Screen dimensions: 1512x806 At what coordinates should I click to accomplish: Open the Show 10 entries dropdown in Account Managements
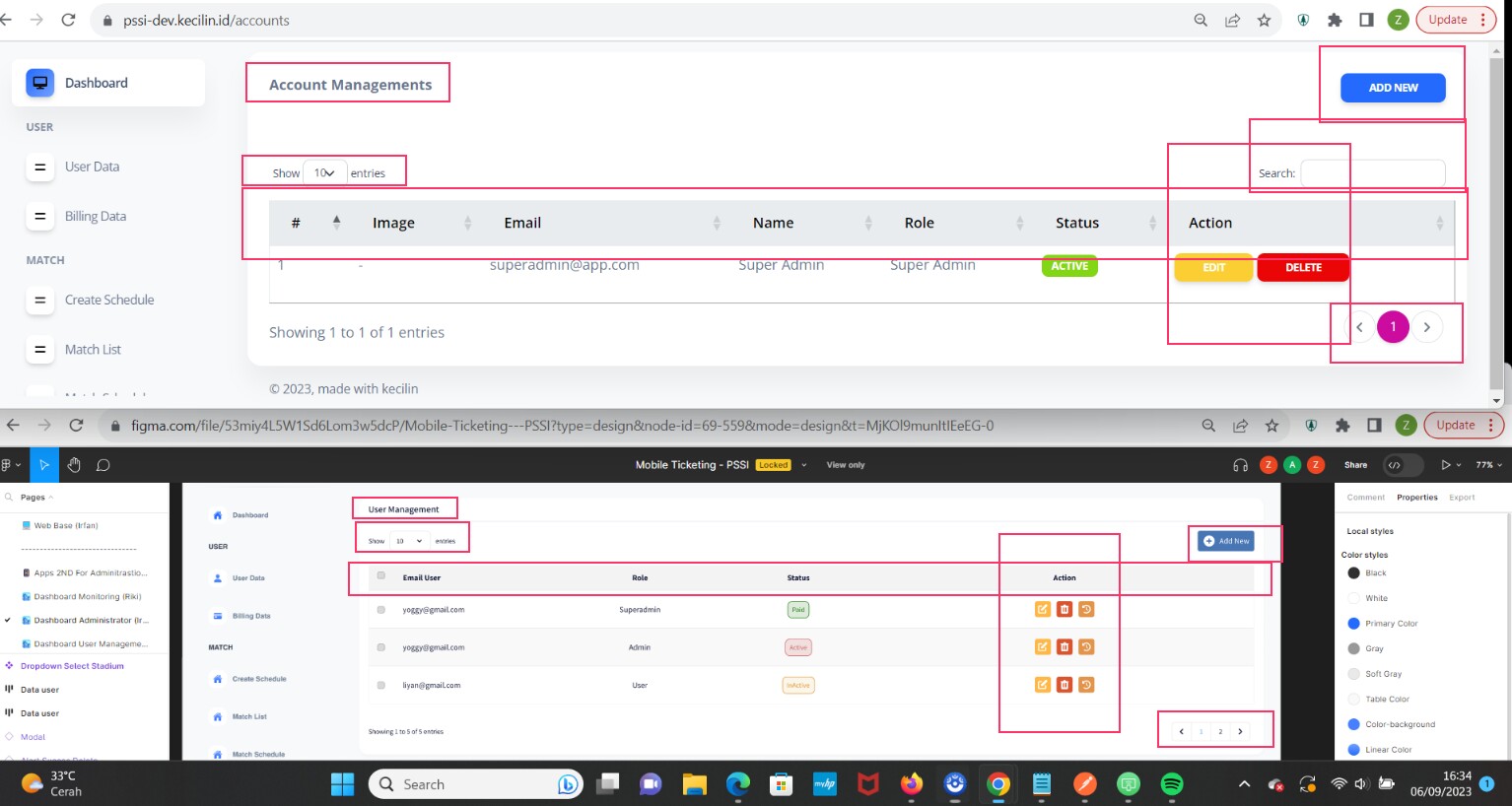pos(324,172)
